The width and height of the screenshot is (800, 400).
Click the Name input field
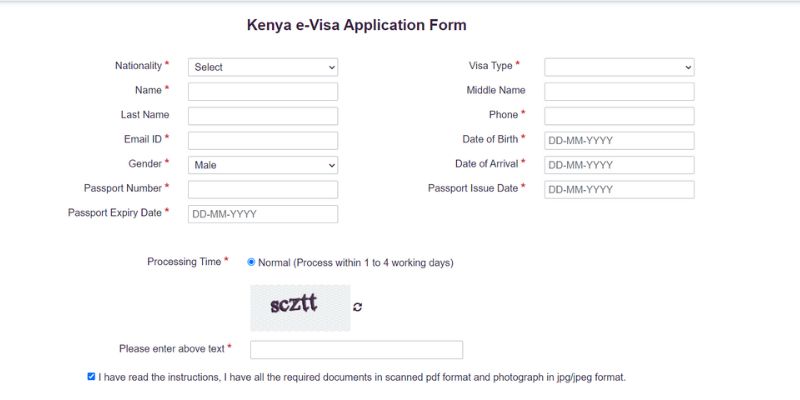tap(262, 91)
